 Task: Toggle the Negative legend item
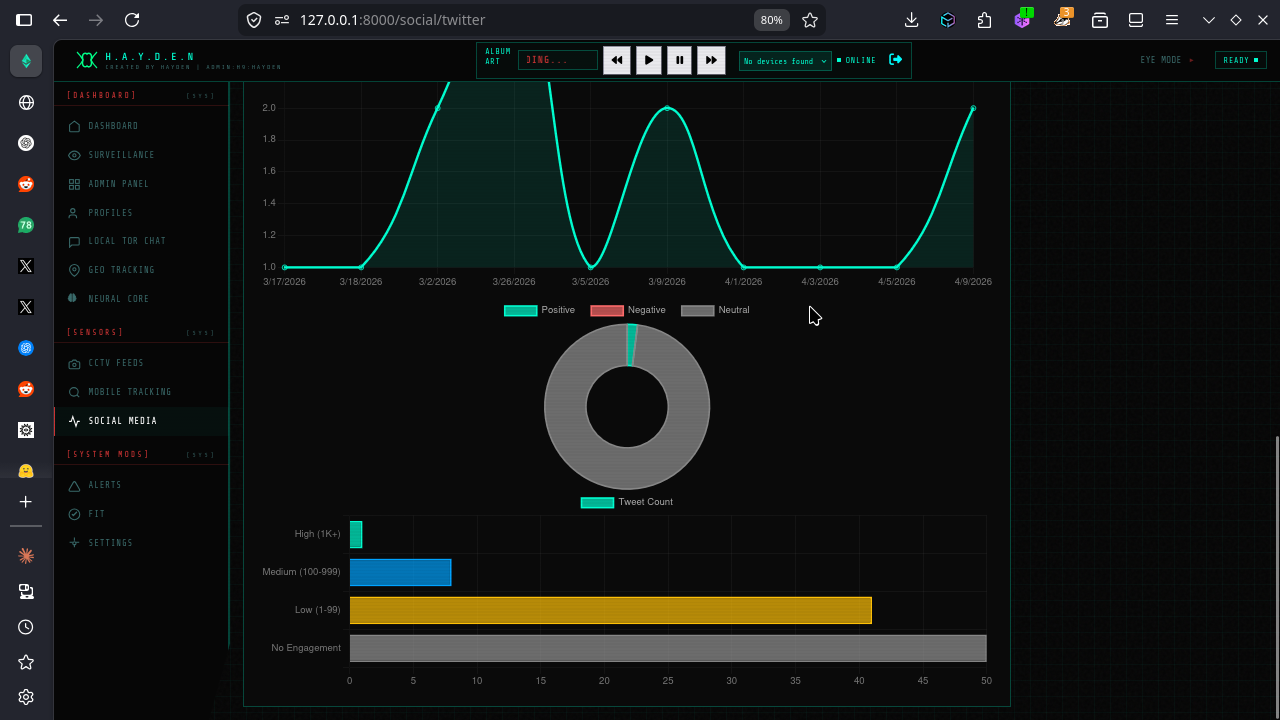point(628,310)
